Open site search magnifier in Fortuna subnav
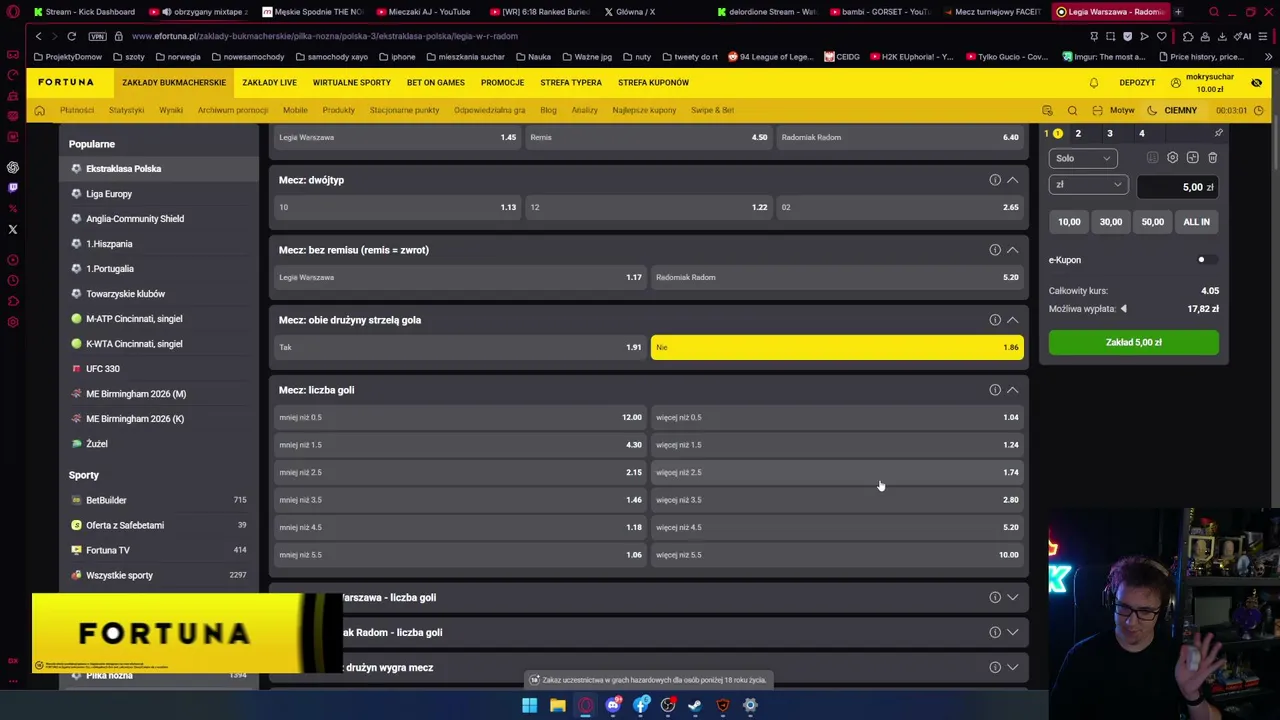 point(1072,110)
